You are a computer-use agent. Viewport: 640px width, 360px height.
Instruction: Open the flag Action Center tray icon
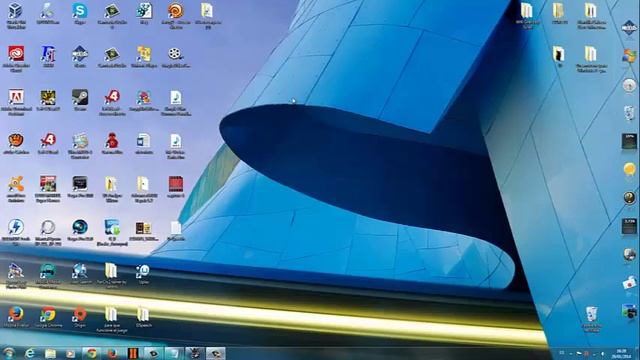tap(578, 353)
